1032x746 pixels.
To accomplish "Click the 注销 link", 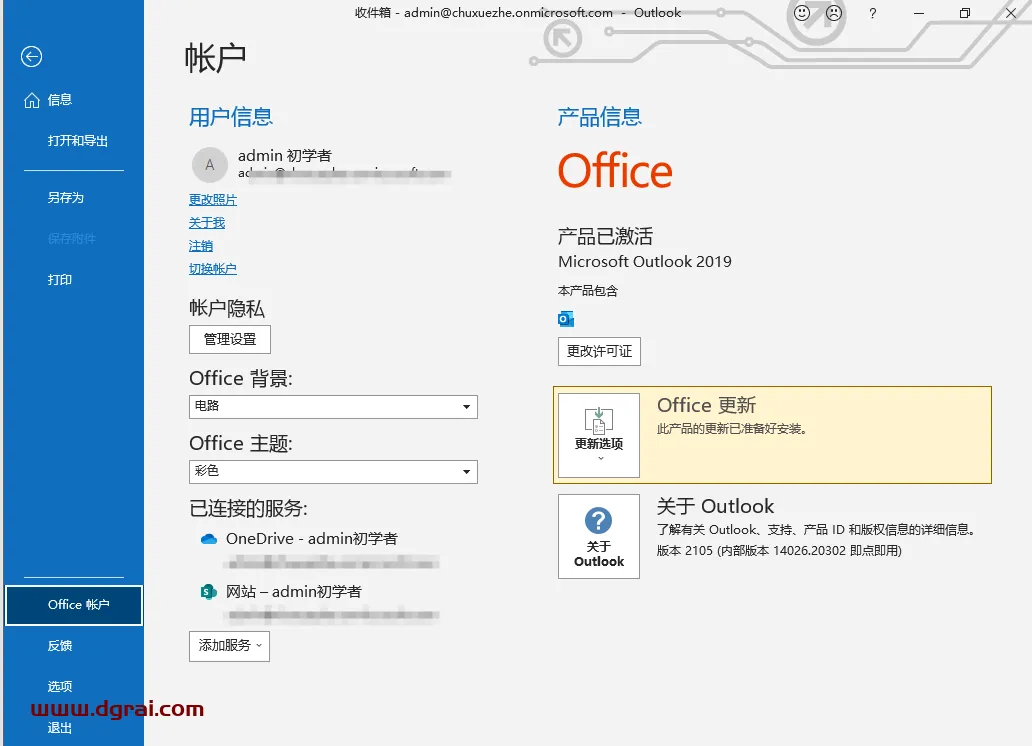I will (201, 246).
